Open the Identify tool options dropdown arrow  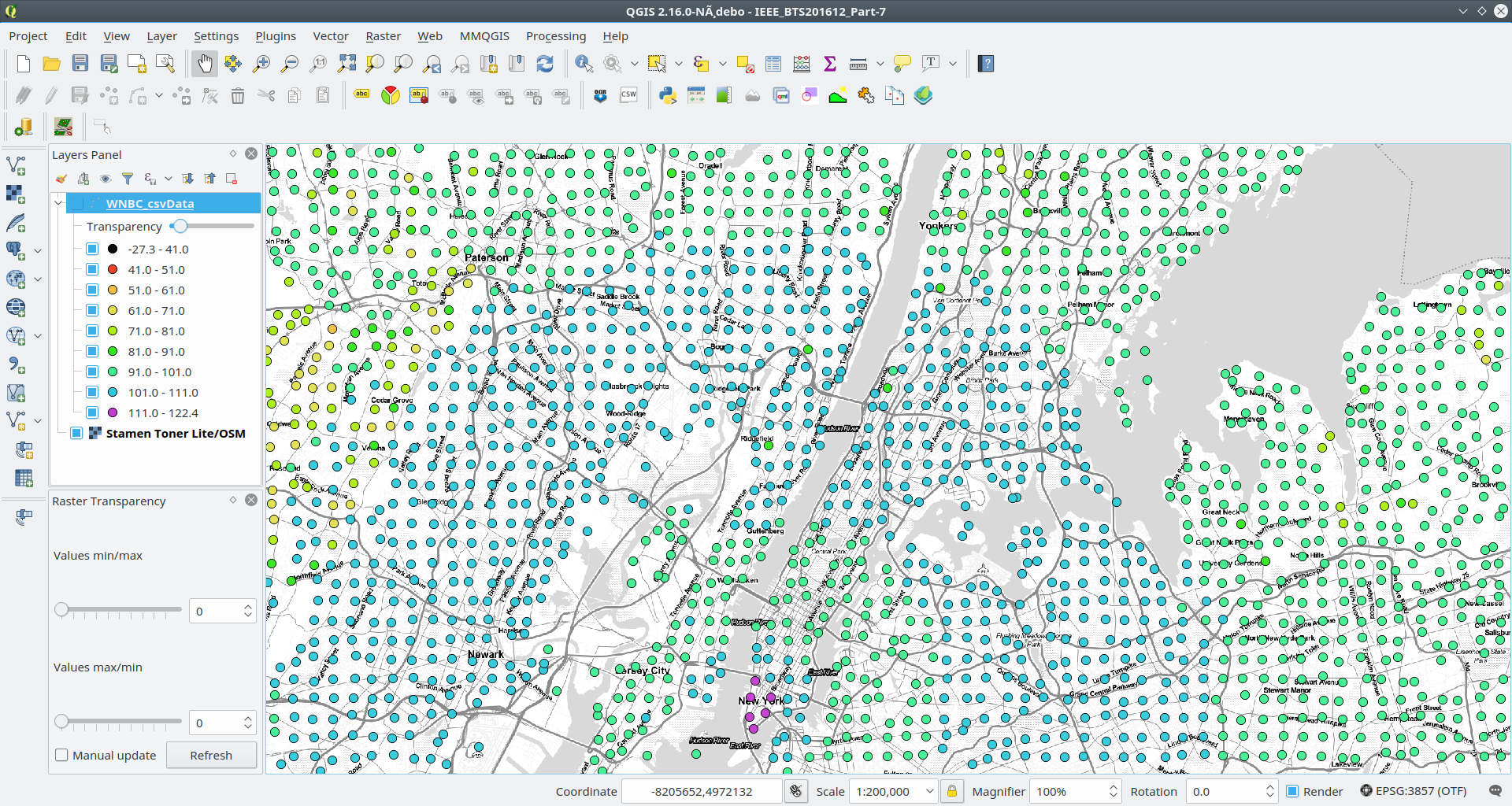[x=634, y=64]
